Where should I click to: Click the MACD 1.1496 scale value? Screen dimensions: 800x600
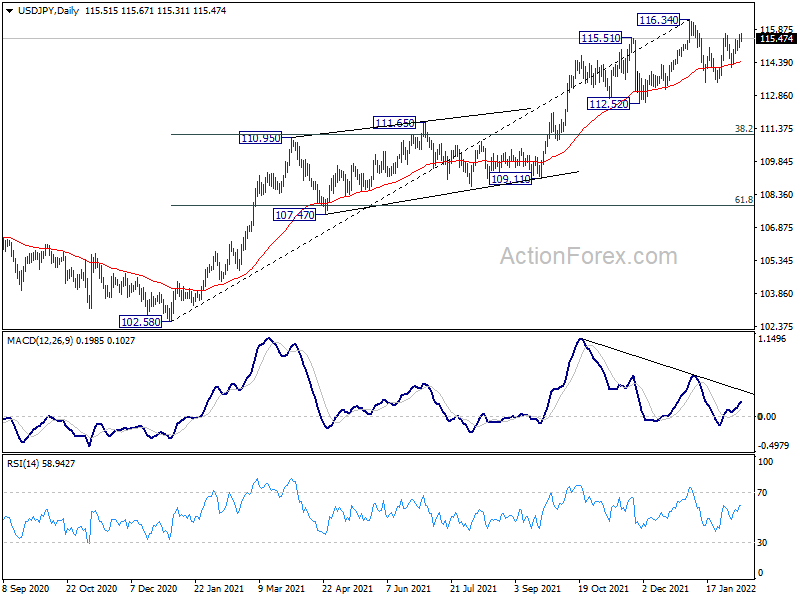[x=773, y=339]
